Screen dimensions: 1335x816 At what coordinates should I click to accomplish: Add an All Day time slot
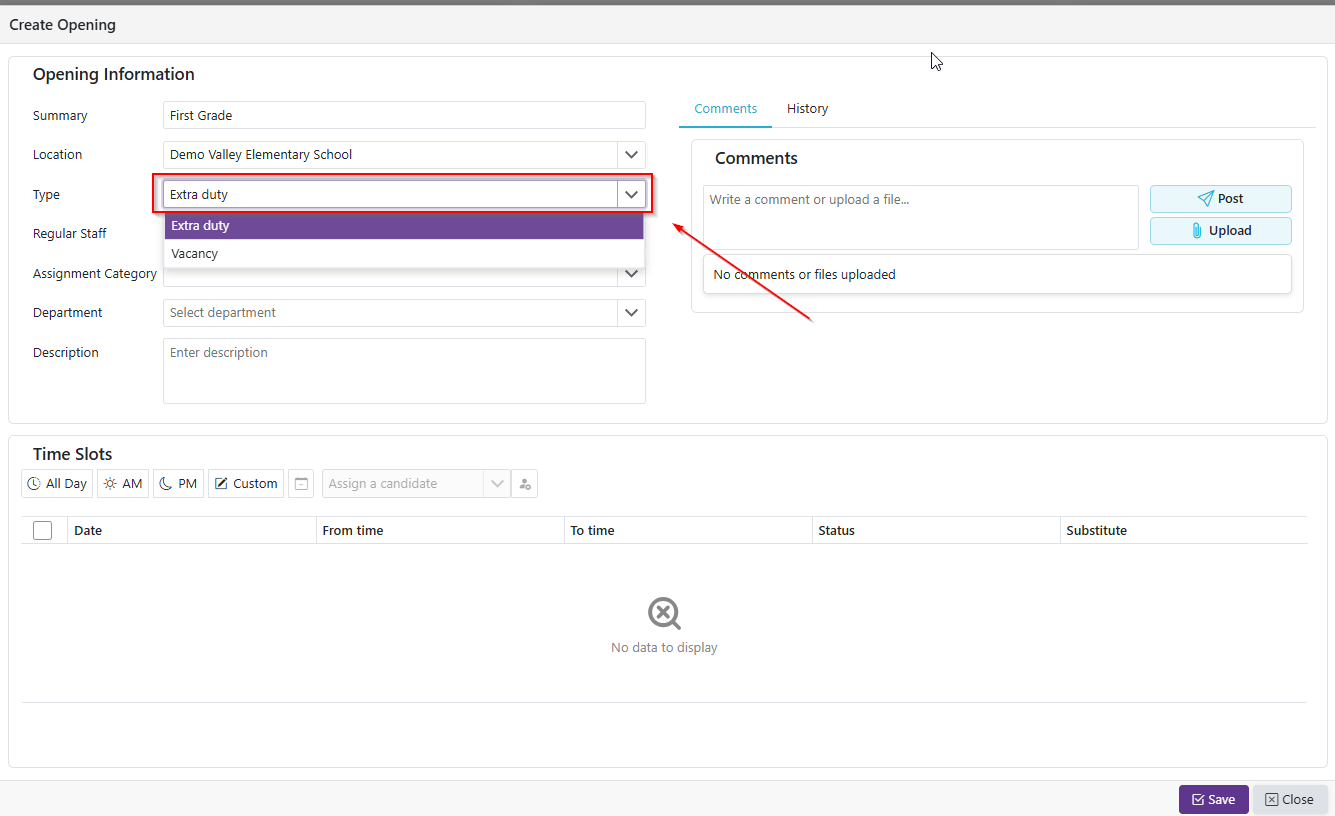coord(57,484)
